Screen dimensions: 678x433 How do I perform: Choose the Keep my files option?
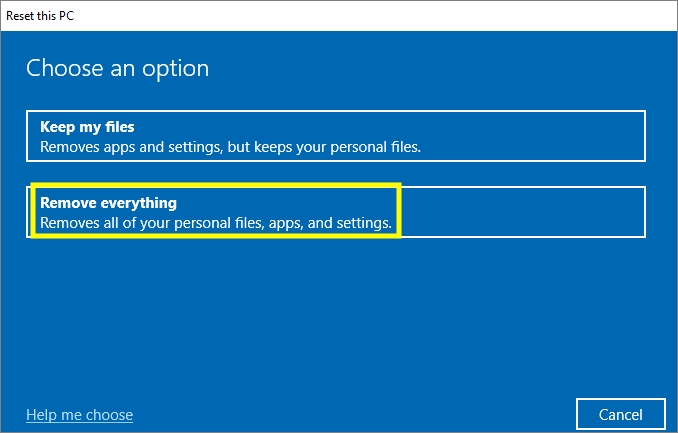(335, 136)
